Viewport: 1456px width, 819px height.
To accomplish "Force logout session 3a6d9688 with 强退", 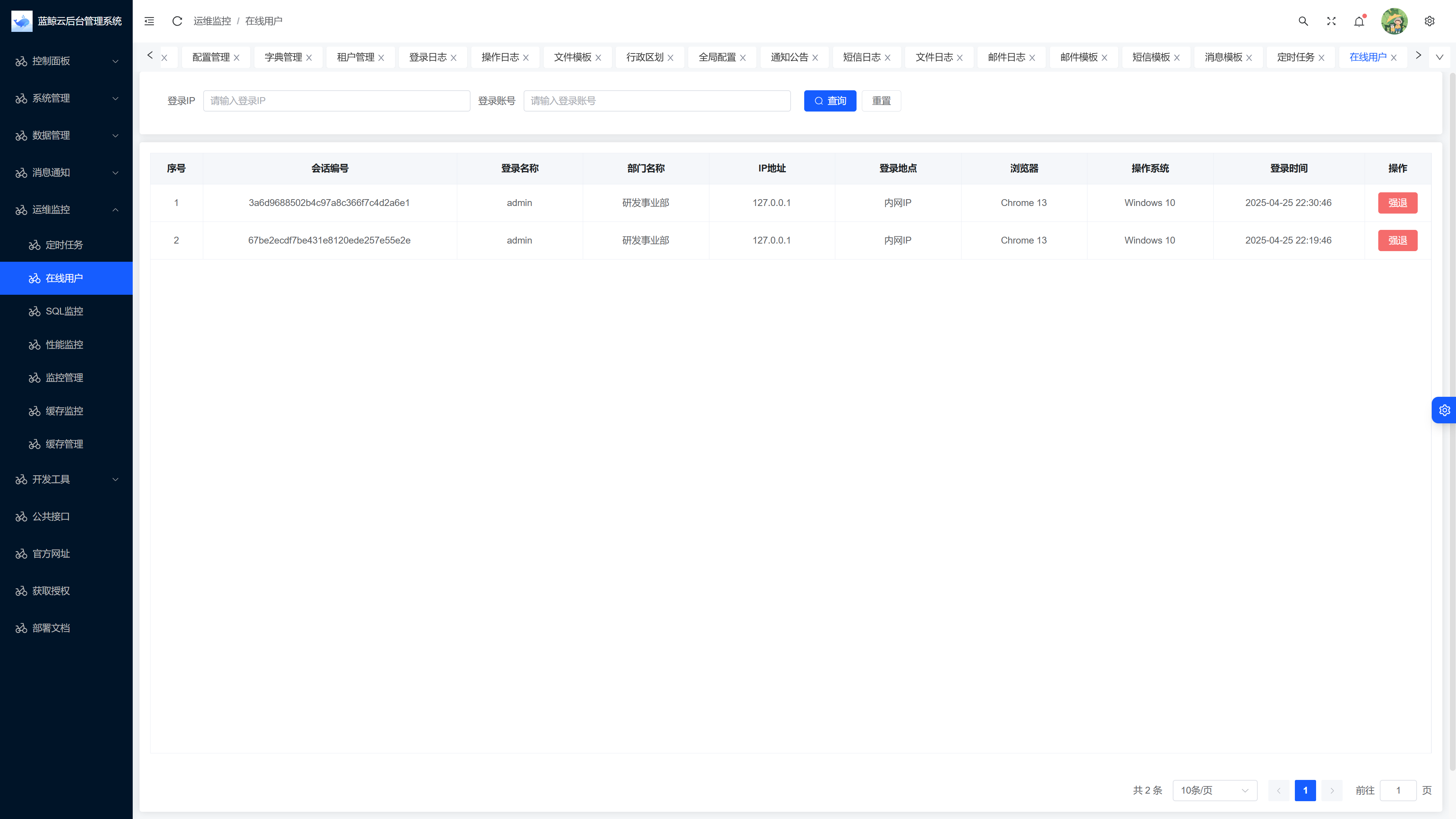I will [1397, 203].
